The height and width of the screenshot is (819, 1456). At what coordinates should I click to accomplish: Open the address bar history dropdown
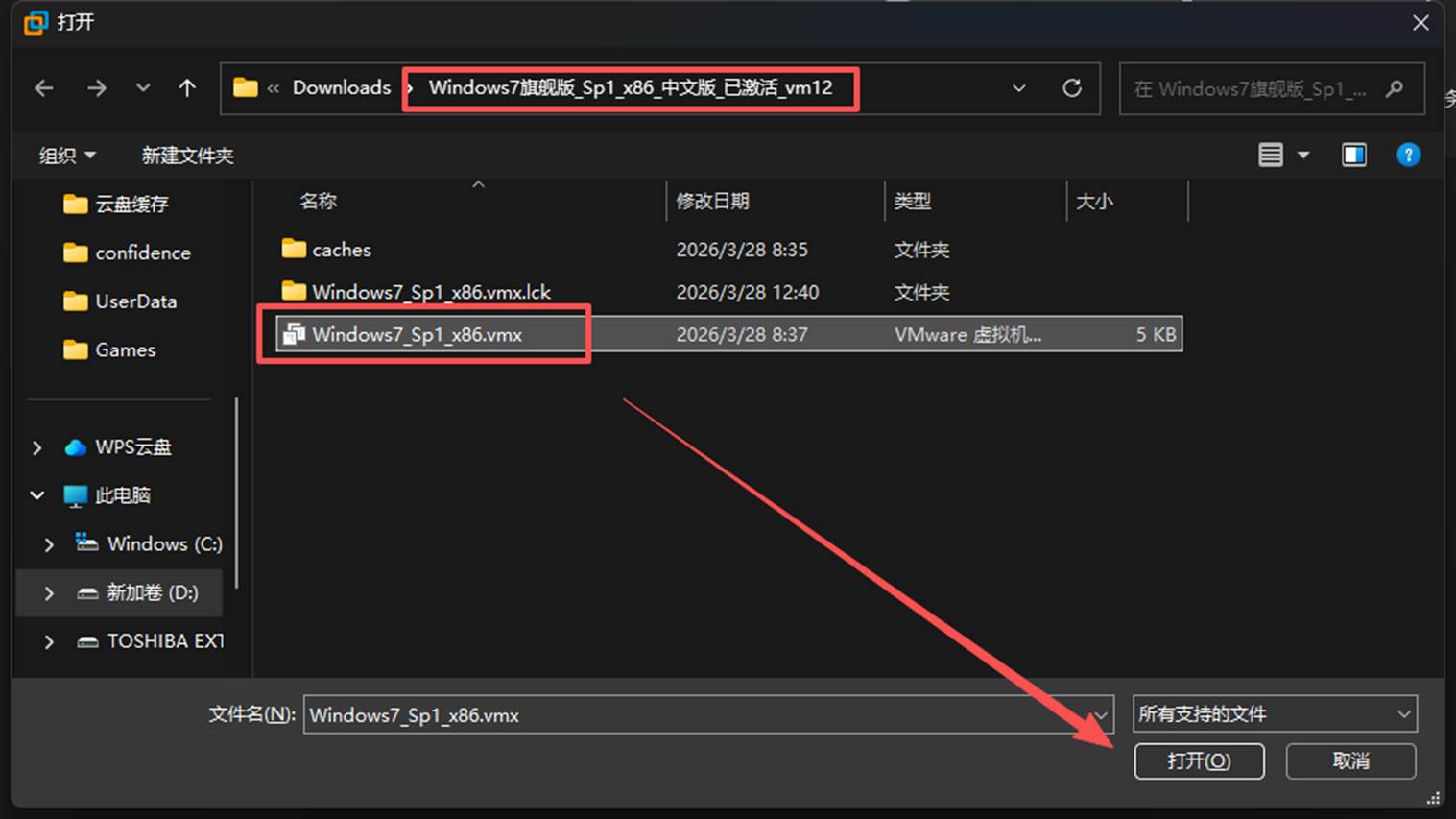point(1017,87)
